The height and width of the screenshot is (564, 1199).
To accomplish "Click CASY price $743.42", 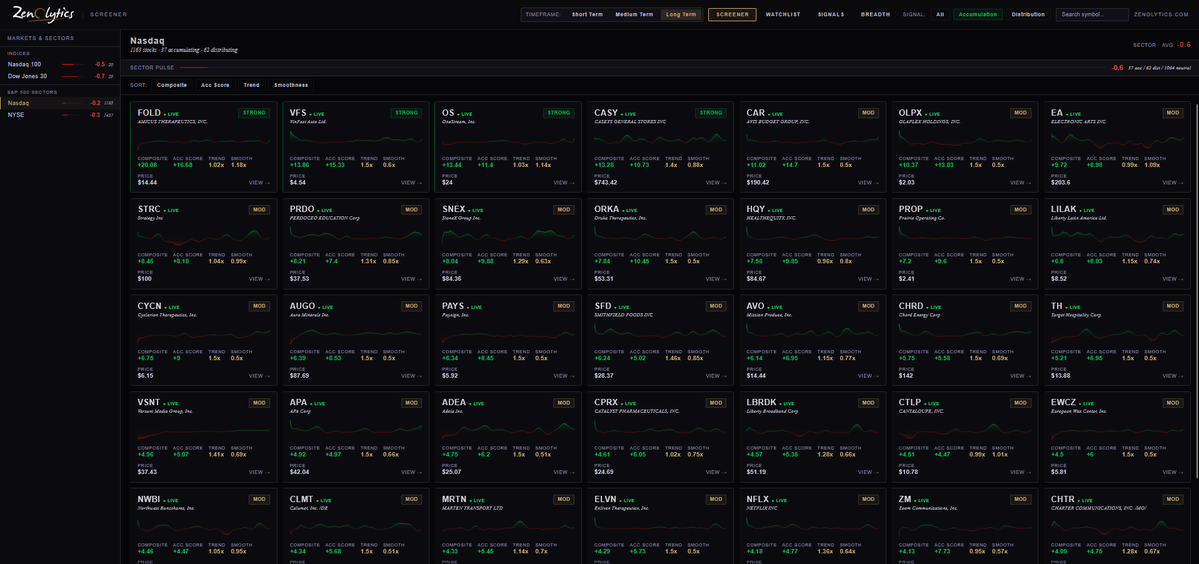I will pos(606,183).
